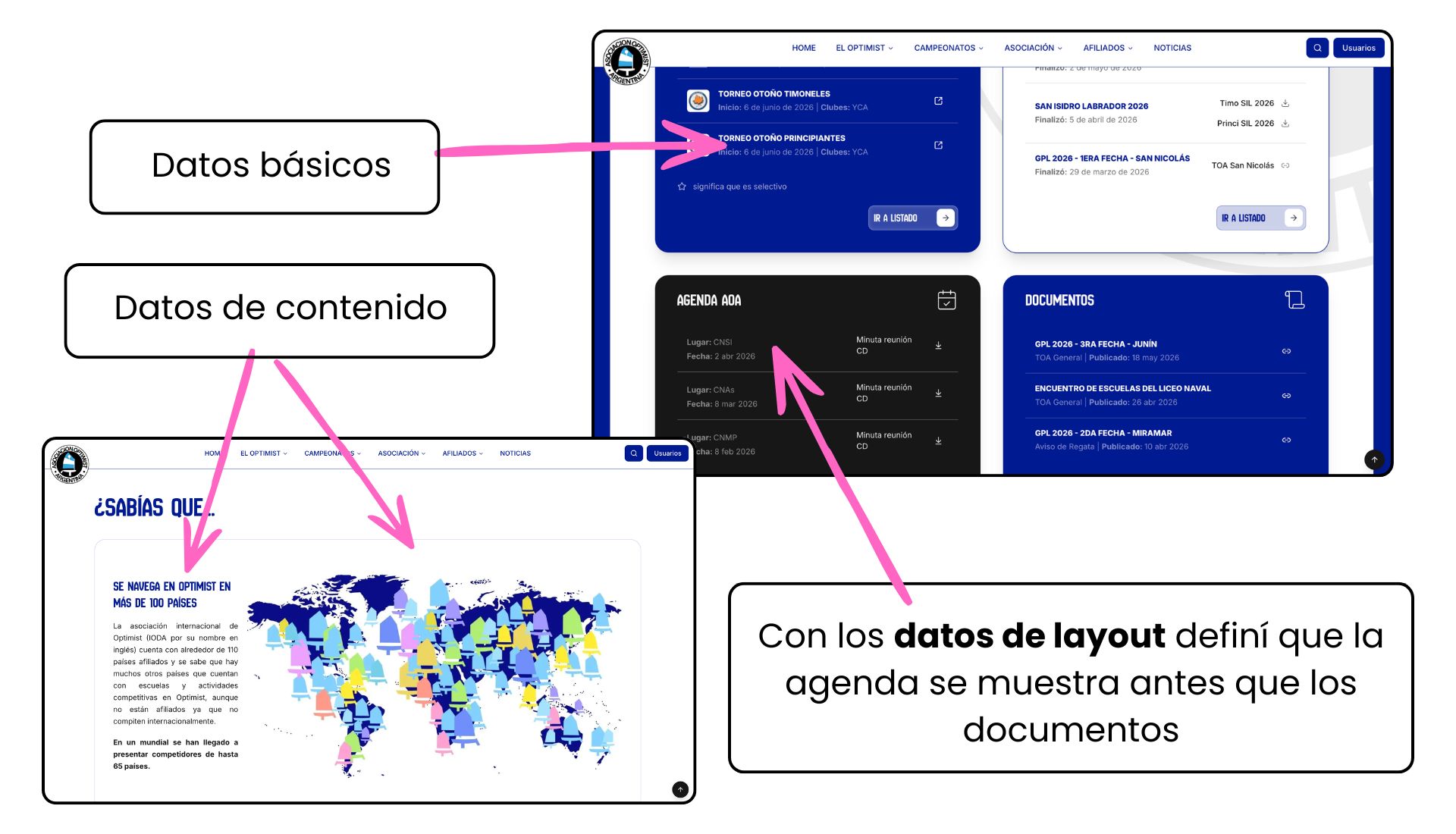Image resolution: width=1456 pixels, height=834 pixels.
Task: Expand EL OPTIMIST dropdown on the ¿Sabías que page
Action: pos(264,453)
